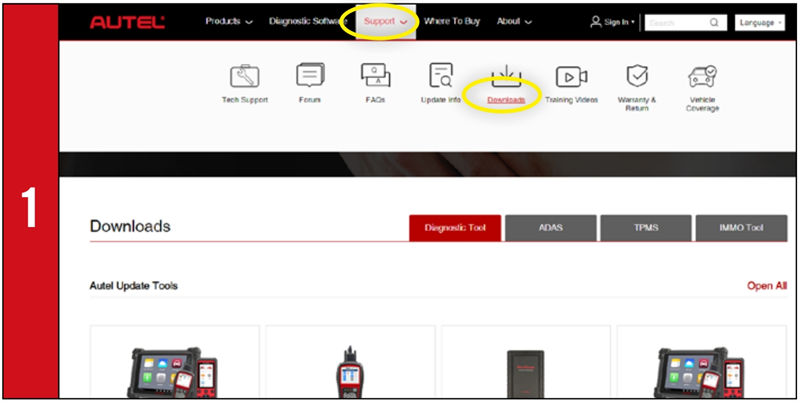Click the search magnifier icon
The height and width of the screenshot is (403, 800).
pos(714,22)
